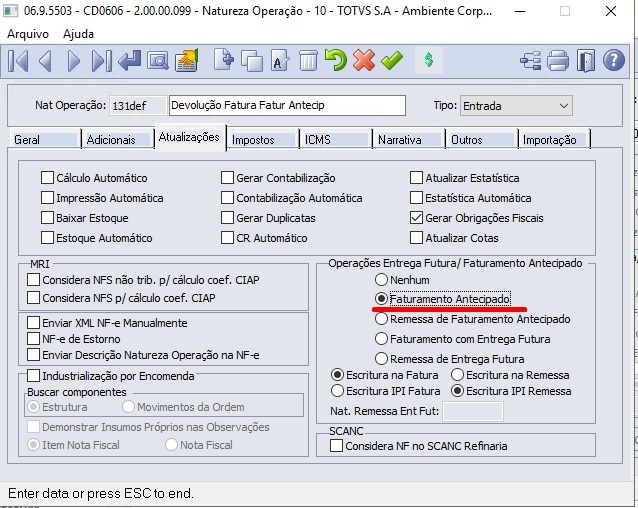Viewport: 638px width, 508px height.
Task: Expand the Tipo dropdown showing Entrada
Action: click(516, 106)
